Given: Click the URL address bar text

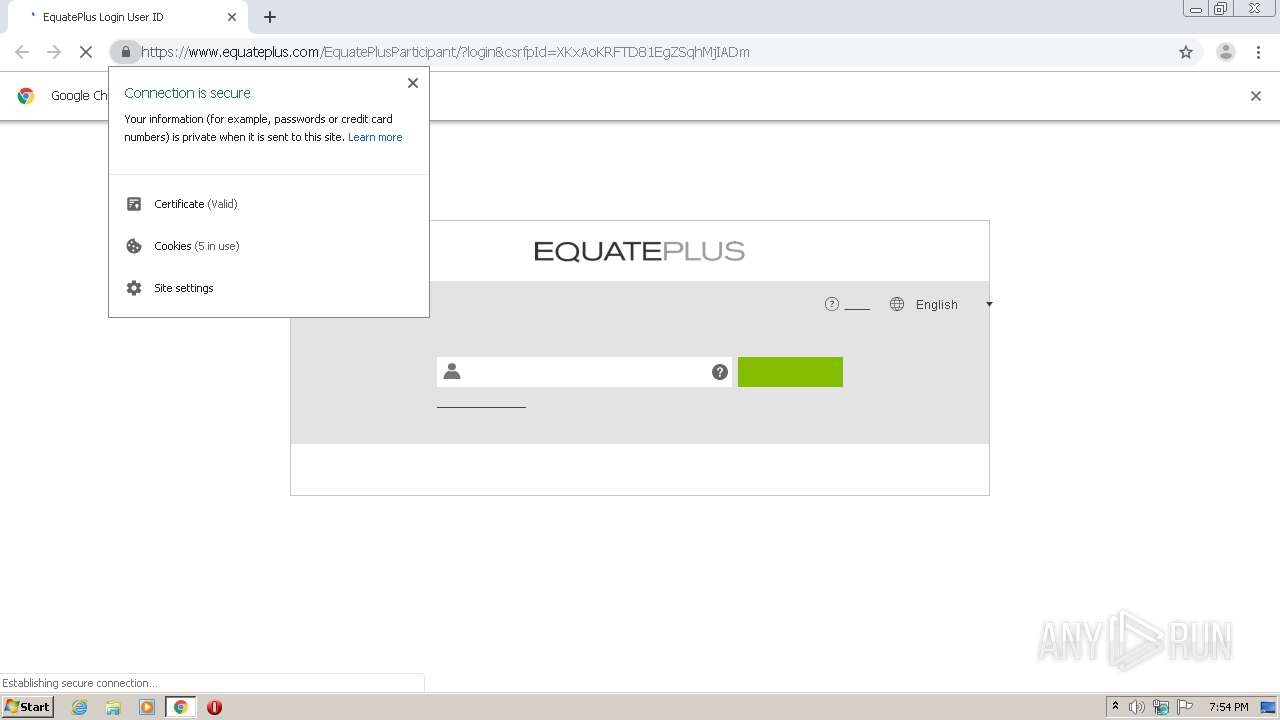Looking at the screenshot, I should pos(445,52).
